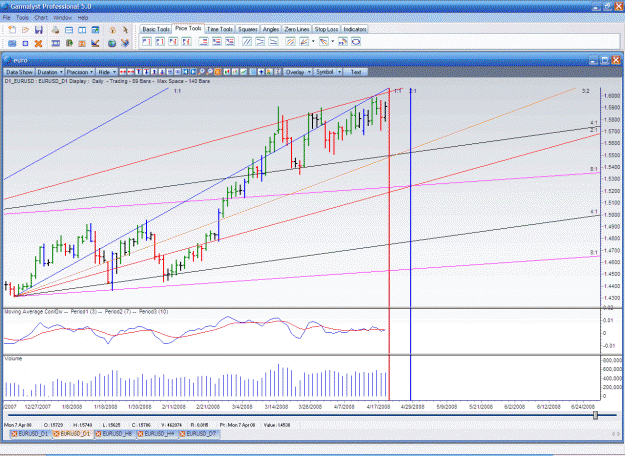This screenshot has height=456, width=625.
Task: Open the Hide dropdown
Action: (x=107, y=72)
